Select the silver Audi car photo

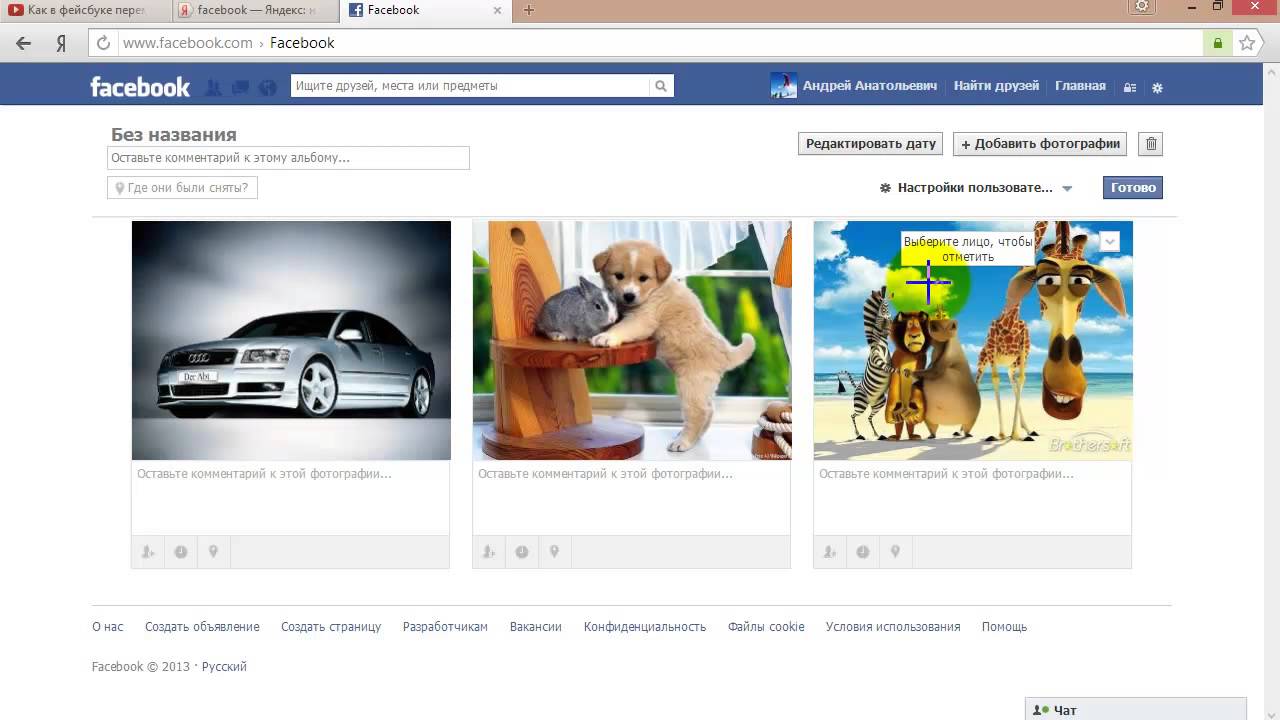point(291,340)
